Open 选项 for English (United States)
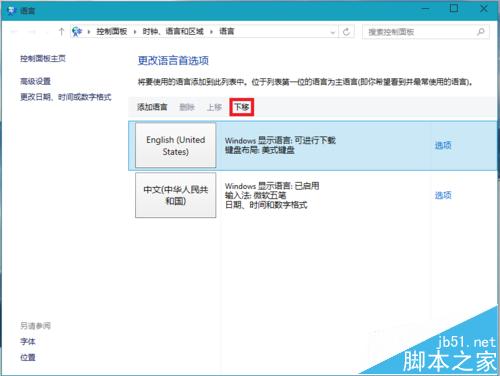Viewport: 500px width, 376px height. (443, 145)
